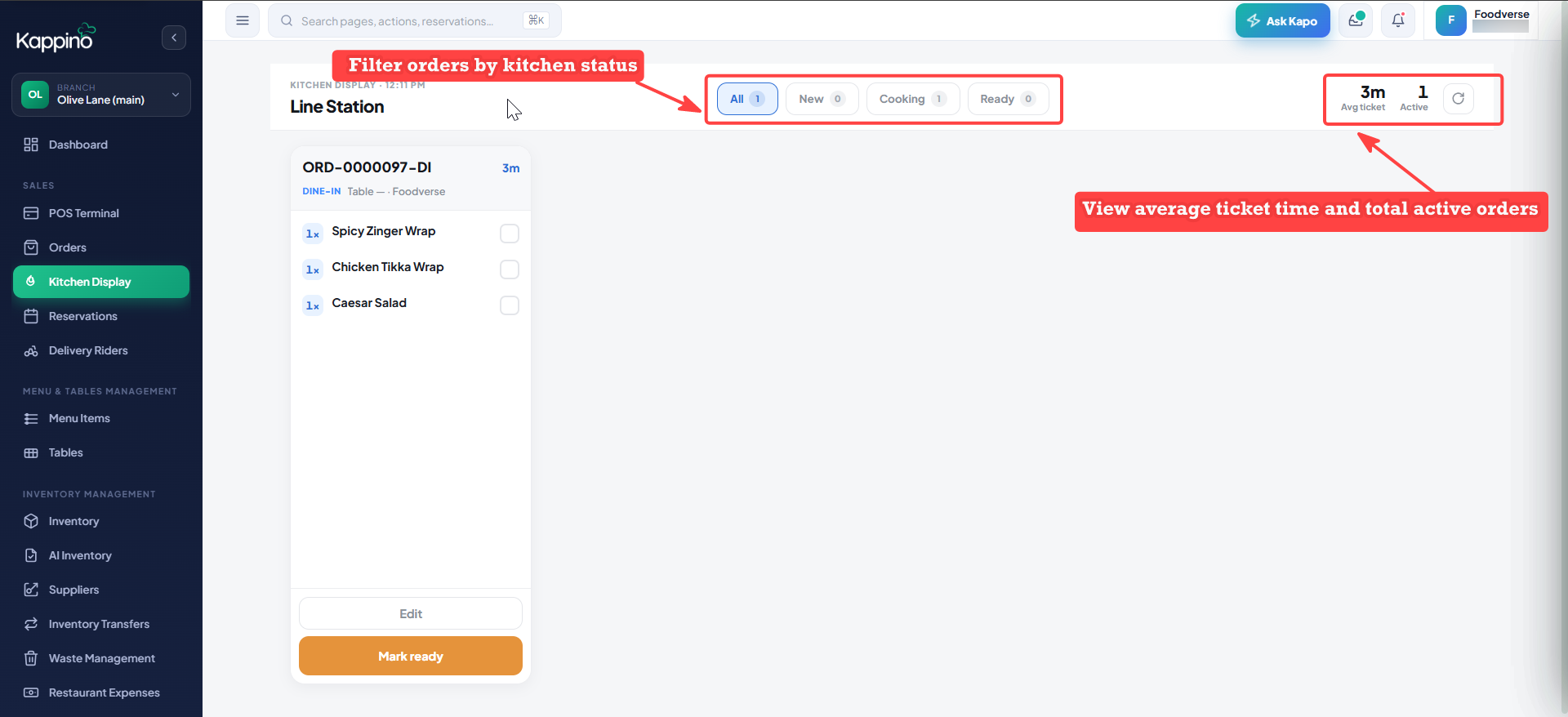Tick the Chicken Tikka Wrap checkbox
The image size is (1568, 717).
(x=510, y=269)
